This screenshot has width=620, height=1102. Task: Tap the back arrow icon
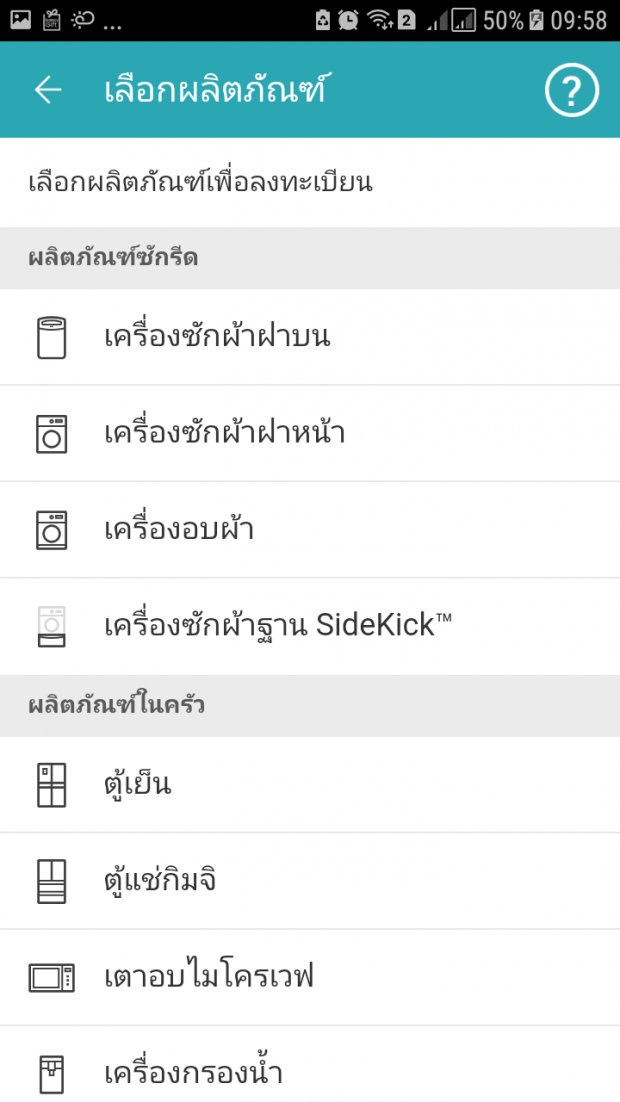coord(48,90)
